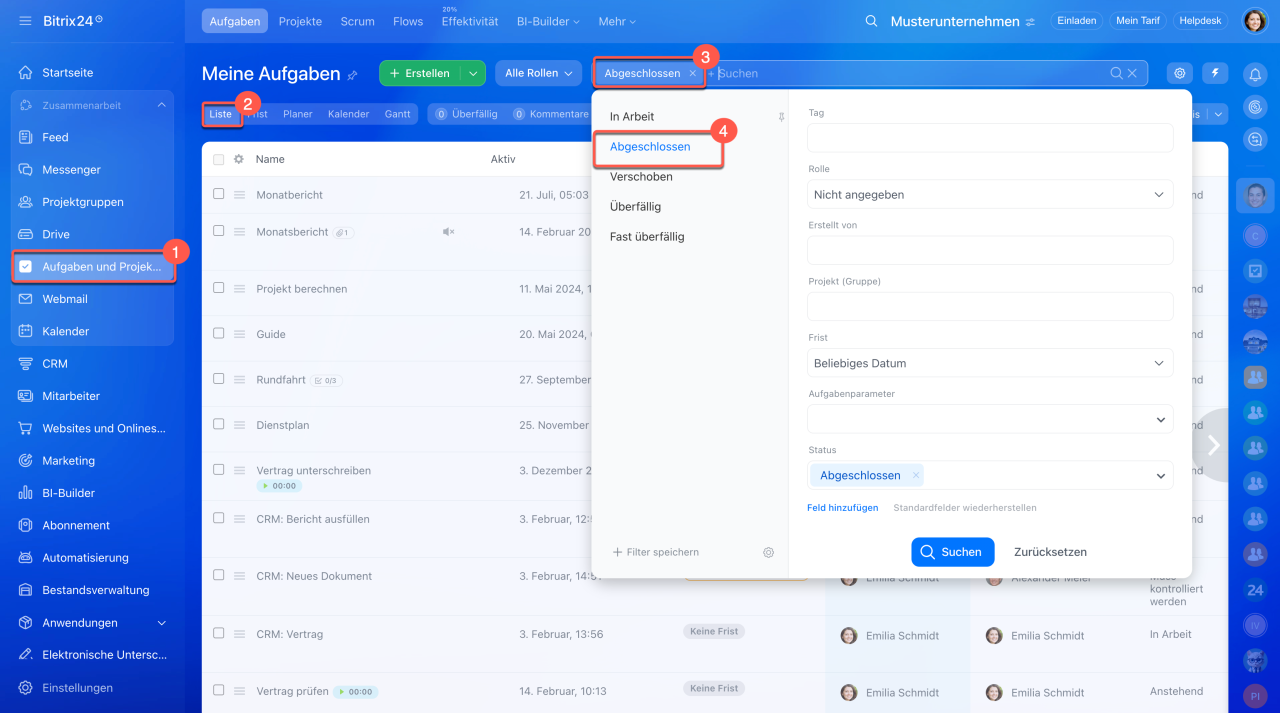Check the Rundfahrt task checkbox

point(218,379)
